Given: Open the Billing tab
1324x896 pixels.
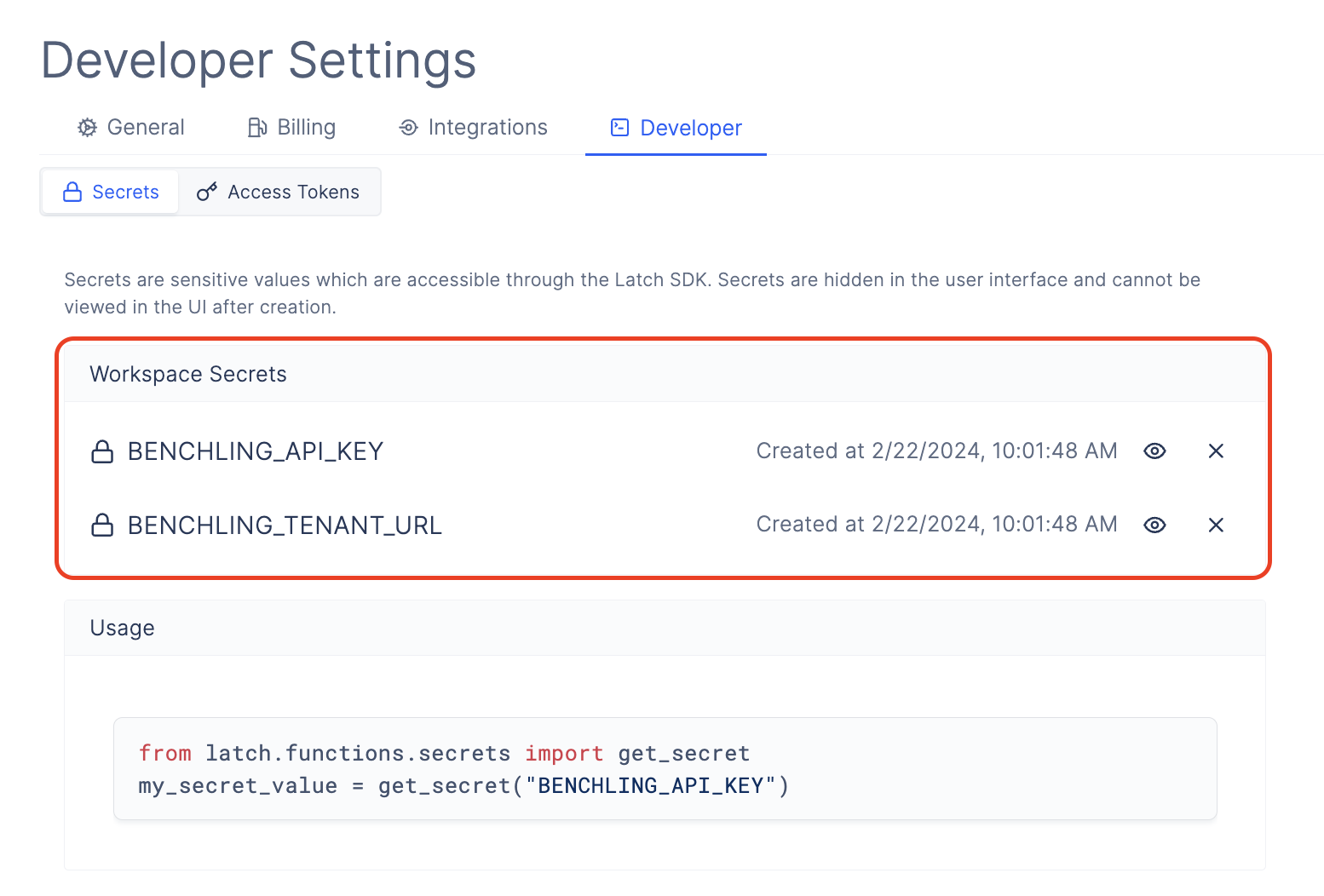Looking at the screenshot, I should (x=291, y=128).
